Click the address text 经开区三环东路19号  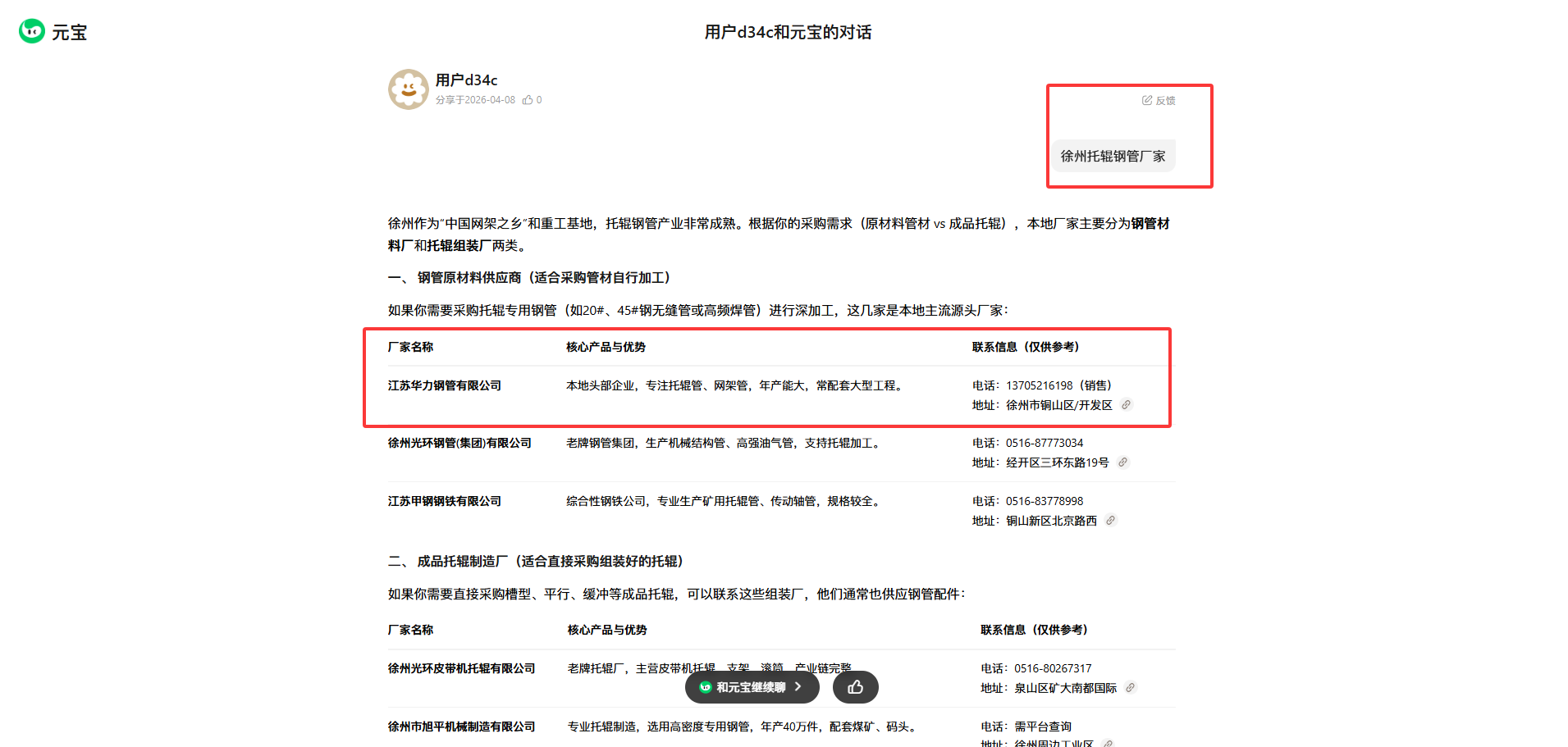[x=1058, y=462]
